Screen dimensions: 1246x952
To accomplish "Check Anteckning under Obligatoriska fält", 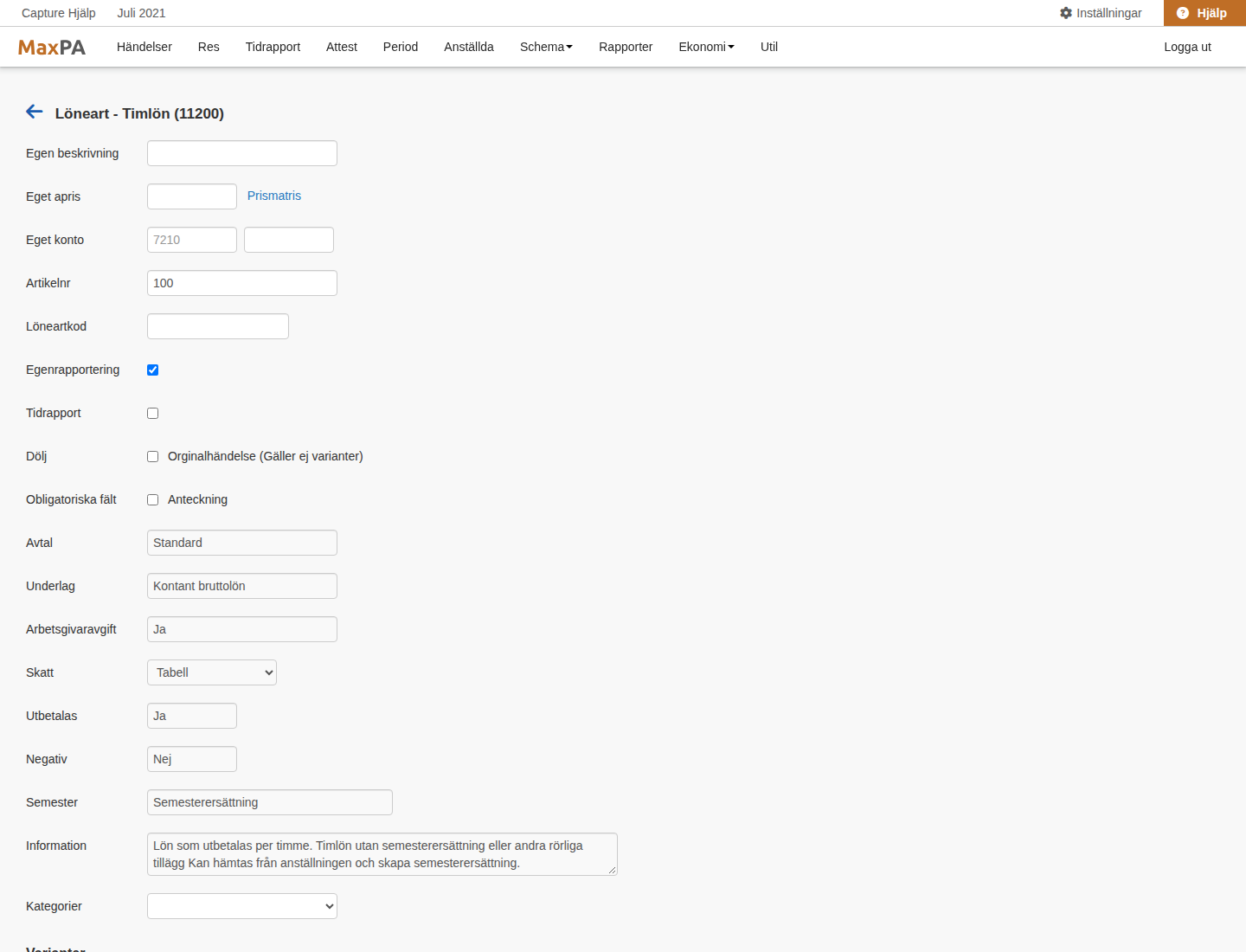I will [x=153, y=499].
